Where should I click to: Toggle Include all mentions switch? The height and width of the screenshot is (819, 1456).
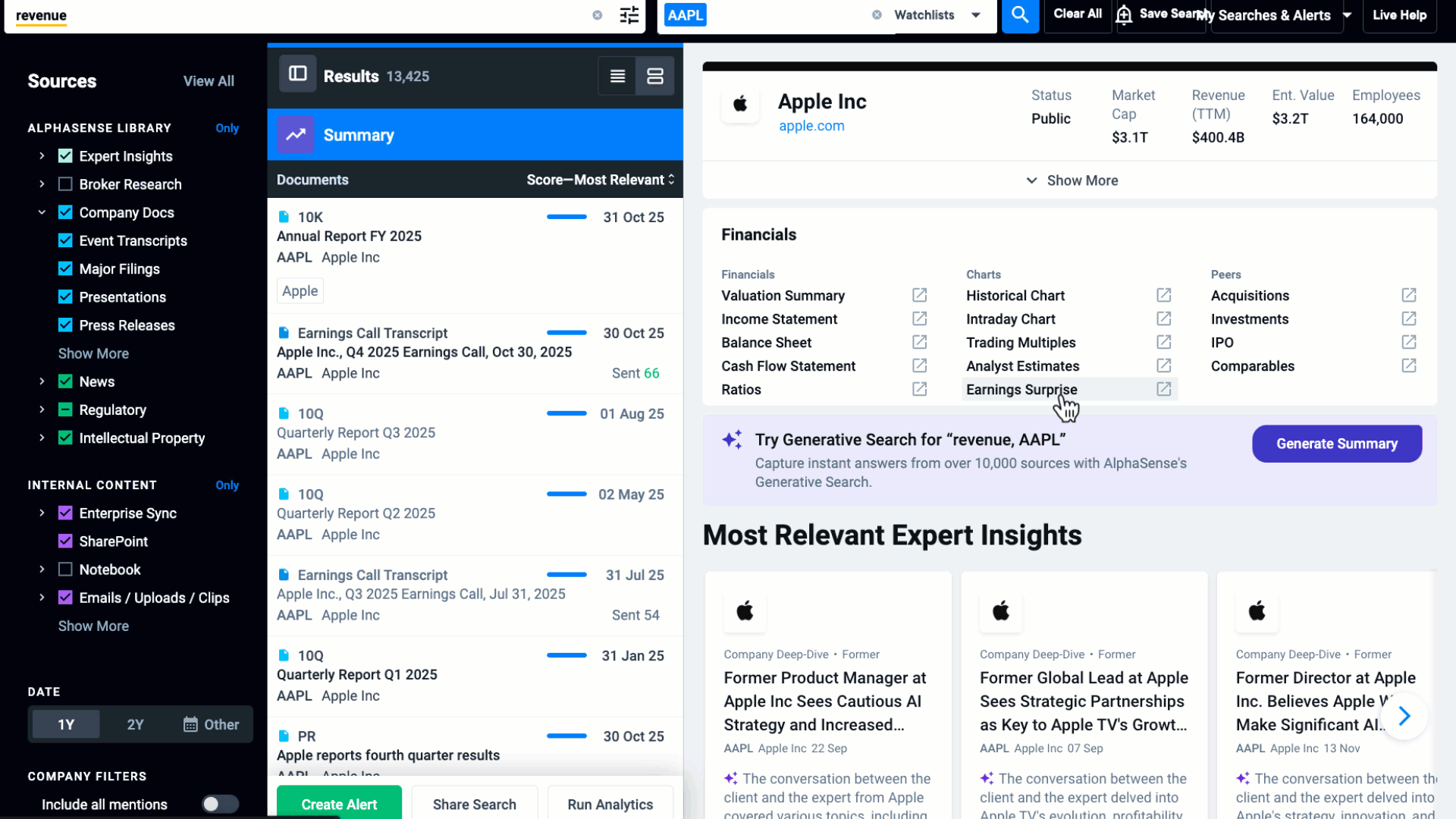tap(220, 805)
